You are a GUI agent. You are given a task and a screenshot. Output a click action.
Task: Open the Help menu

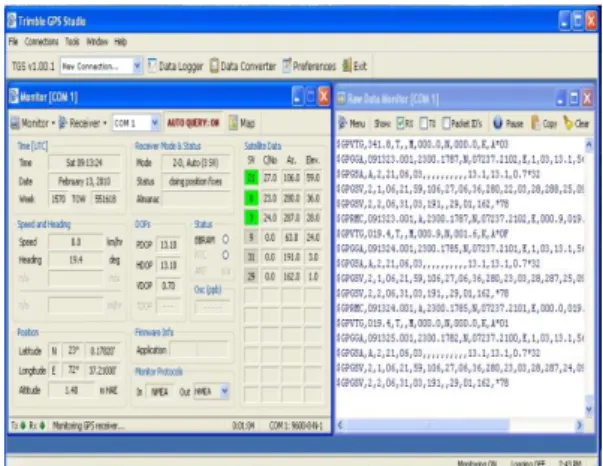click(120, 42)
